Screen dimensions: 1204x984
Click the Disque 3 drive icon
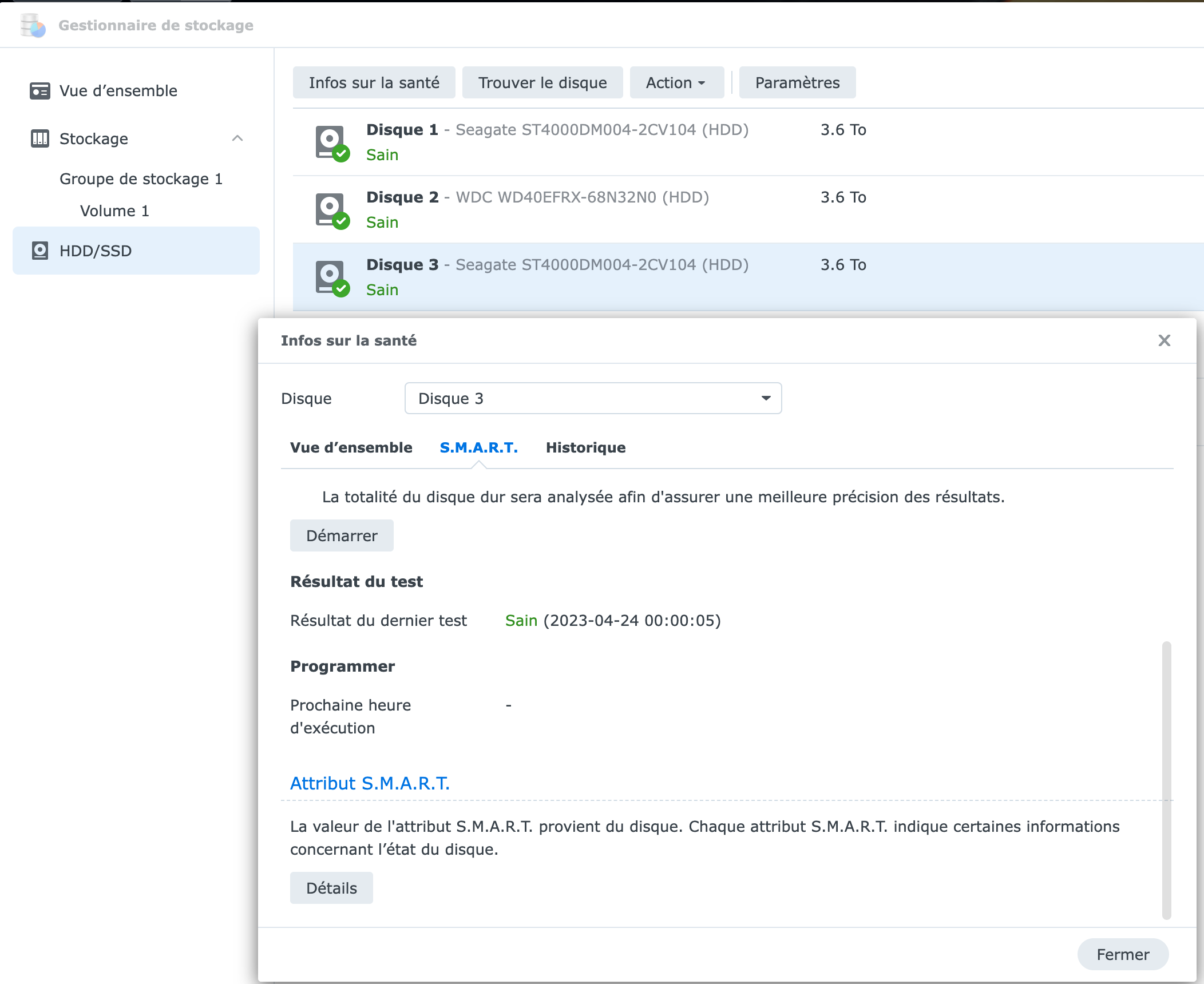point(331,278)
